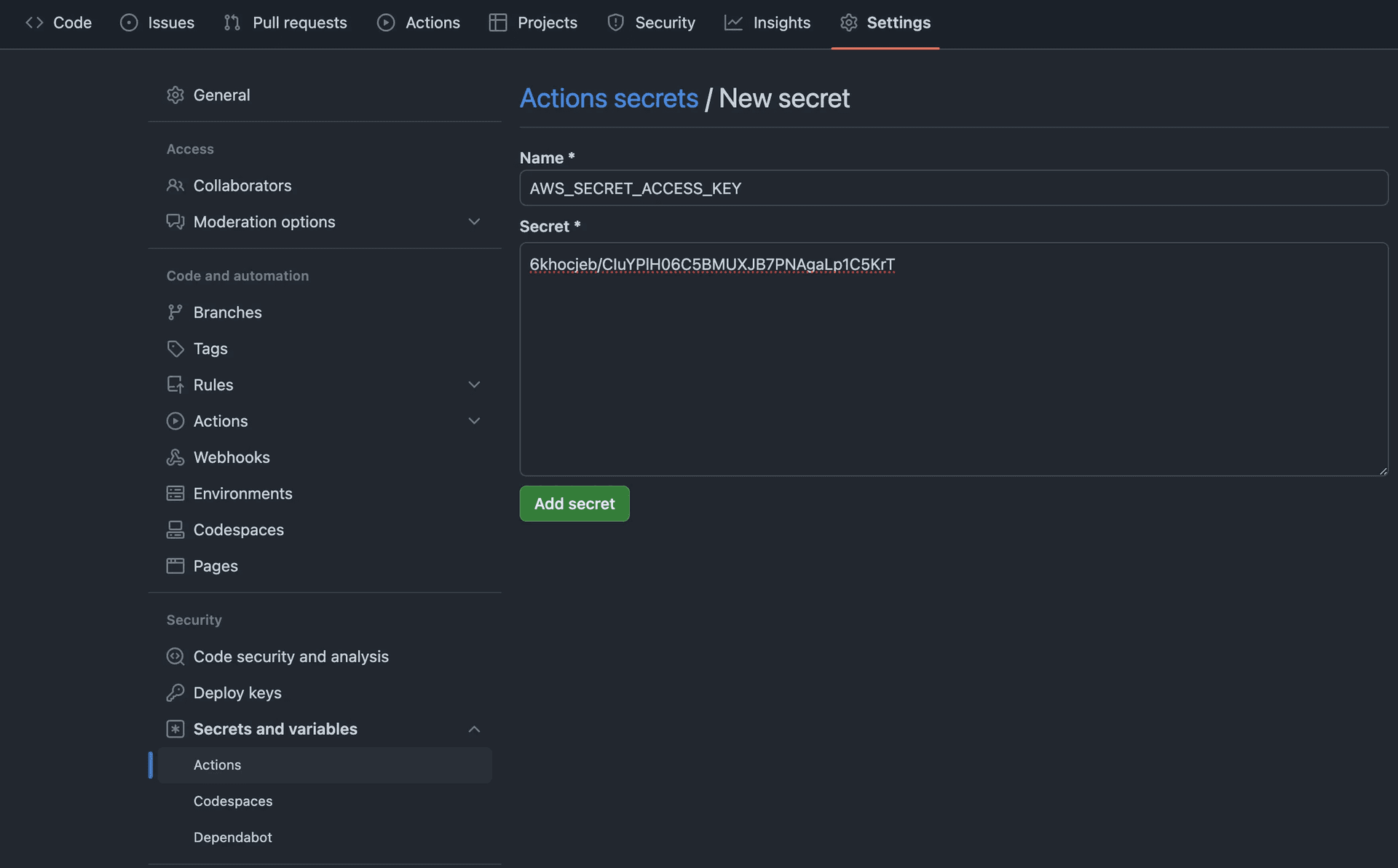
Task: Click the Add secret button
Action: click(x=574, y=504)
